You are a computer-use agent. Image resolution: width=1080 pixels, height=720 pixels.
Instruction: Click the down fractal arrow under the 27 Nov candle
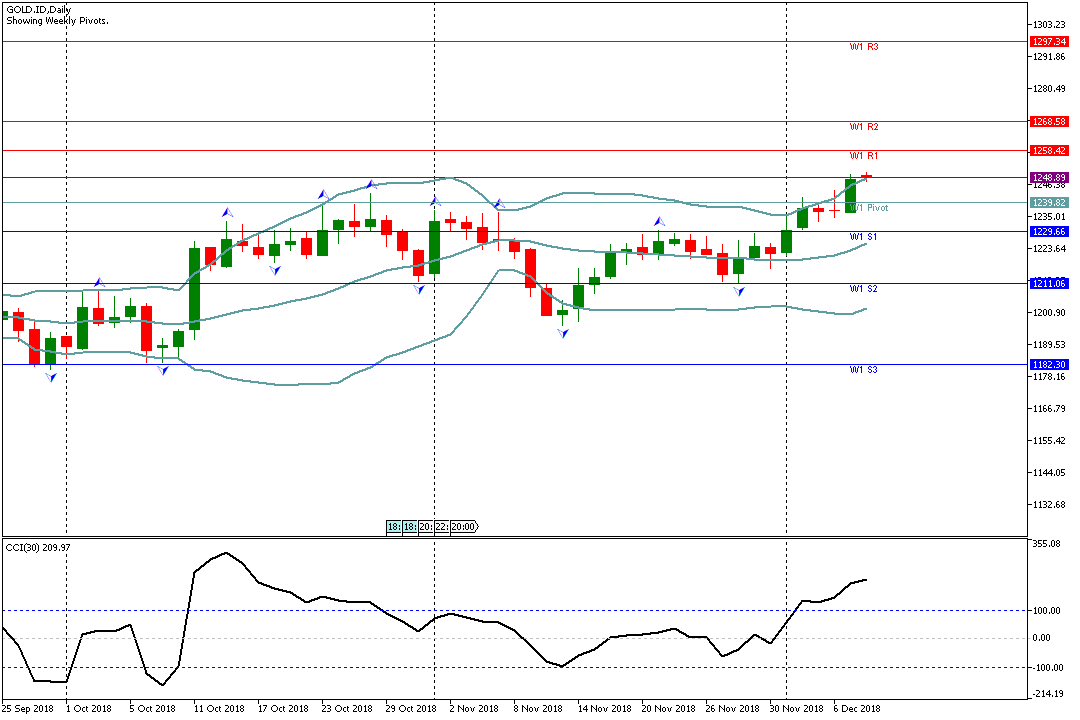(x=739, y=291)
